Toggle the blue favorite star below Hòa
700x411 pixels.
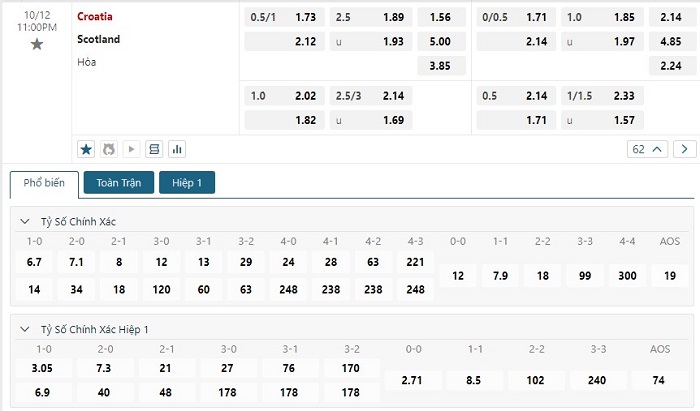[x=86, y=149]
